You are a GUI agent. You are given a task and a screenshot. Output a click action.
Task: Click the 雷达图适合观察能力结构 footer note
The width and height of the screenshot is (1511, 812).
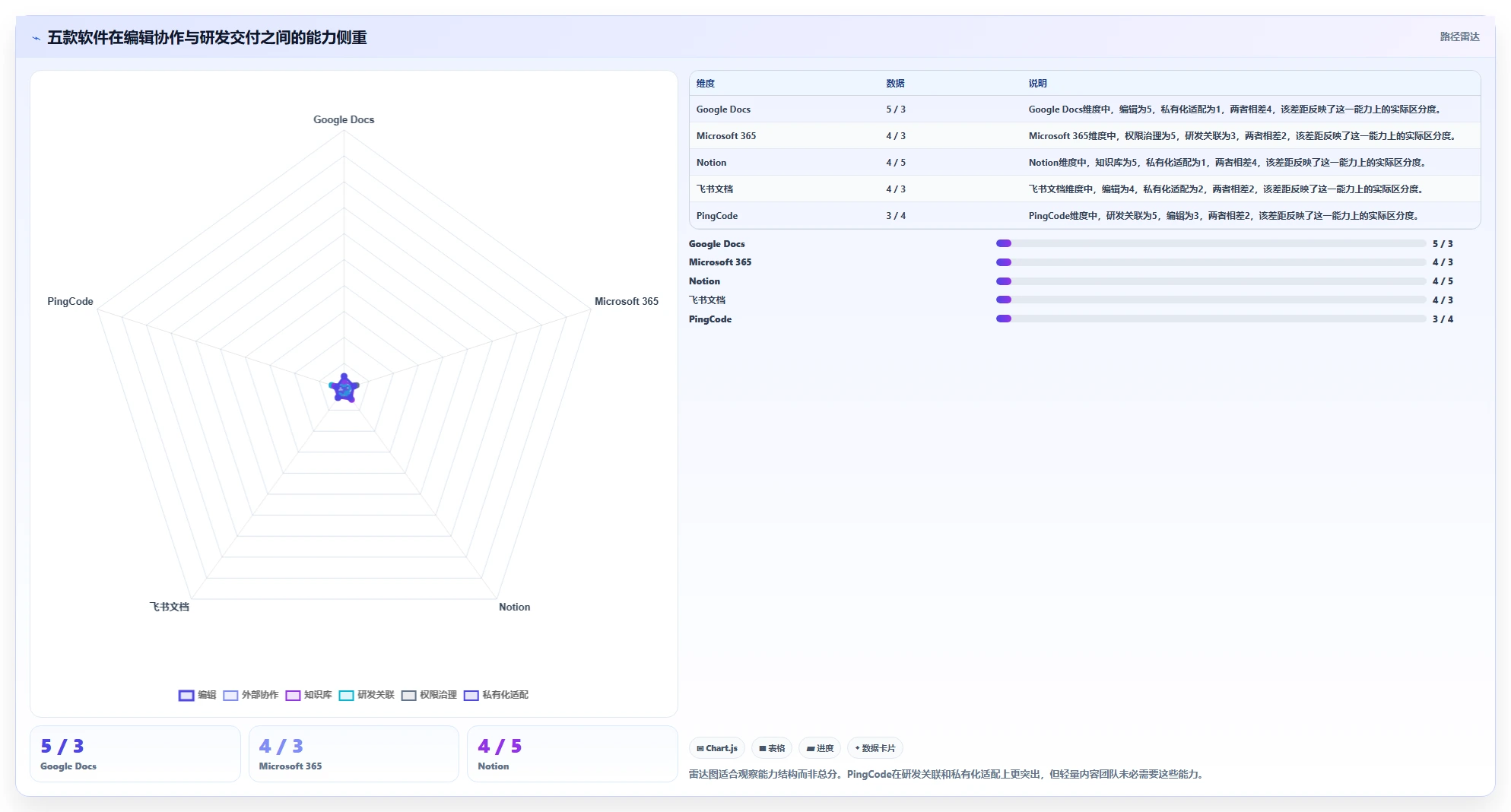(x=948, y=774)
